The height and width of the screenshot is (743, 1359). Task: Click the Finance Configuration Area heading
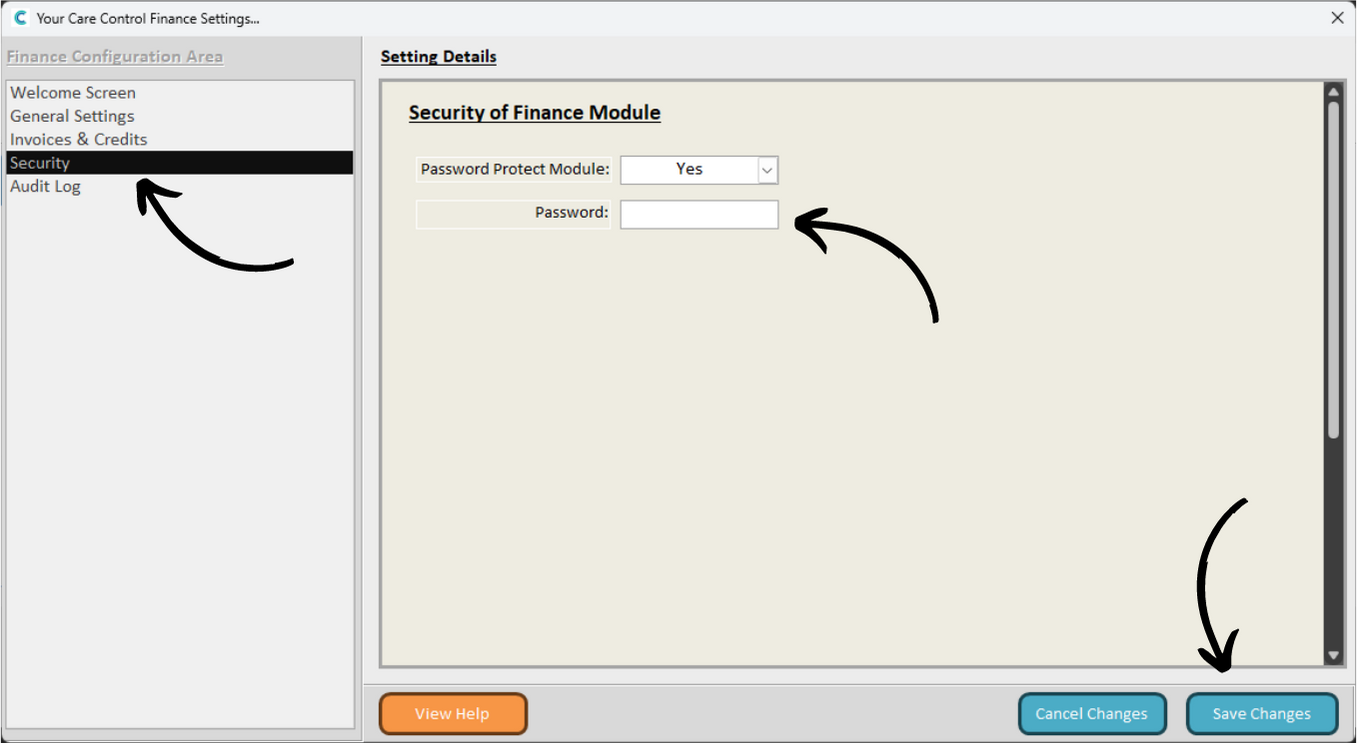point(115,57)
